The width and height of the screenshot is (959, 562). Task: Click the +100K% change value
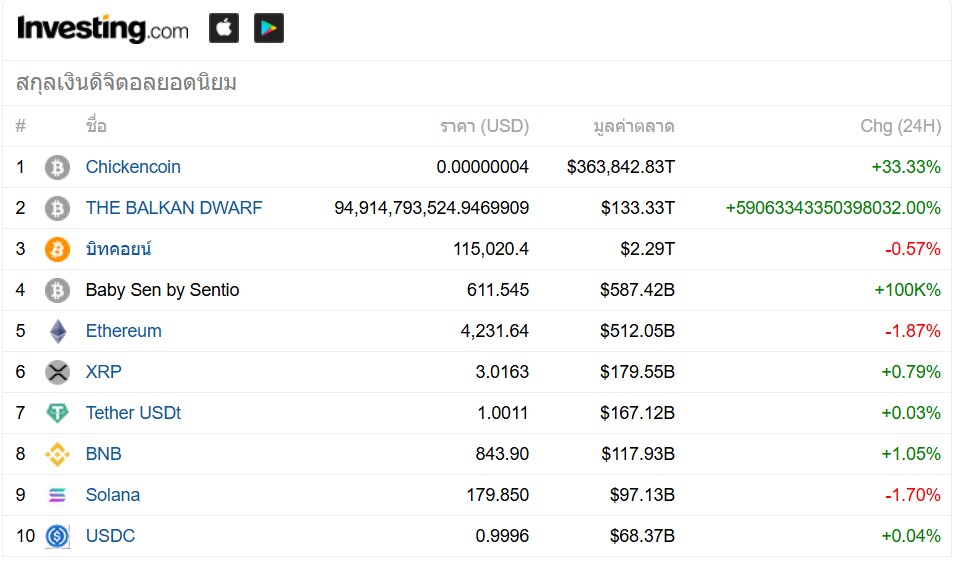point(908,290)
